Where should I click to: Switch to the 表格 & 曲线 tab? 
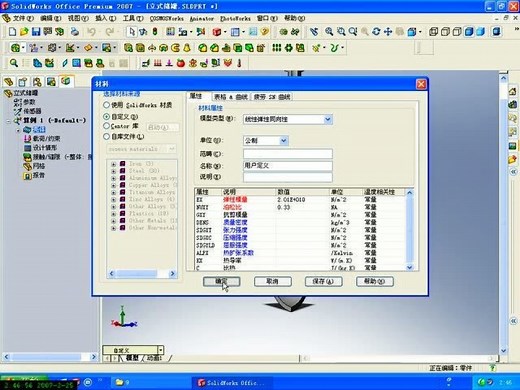tap(231, 97)
